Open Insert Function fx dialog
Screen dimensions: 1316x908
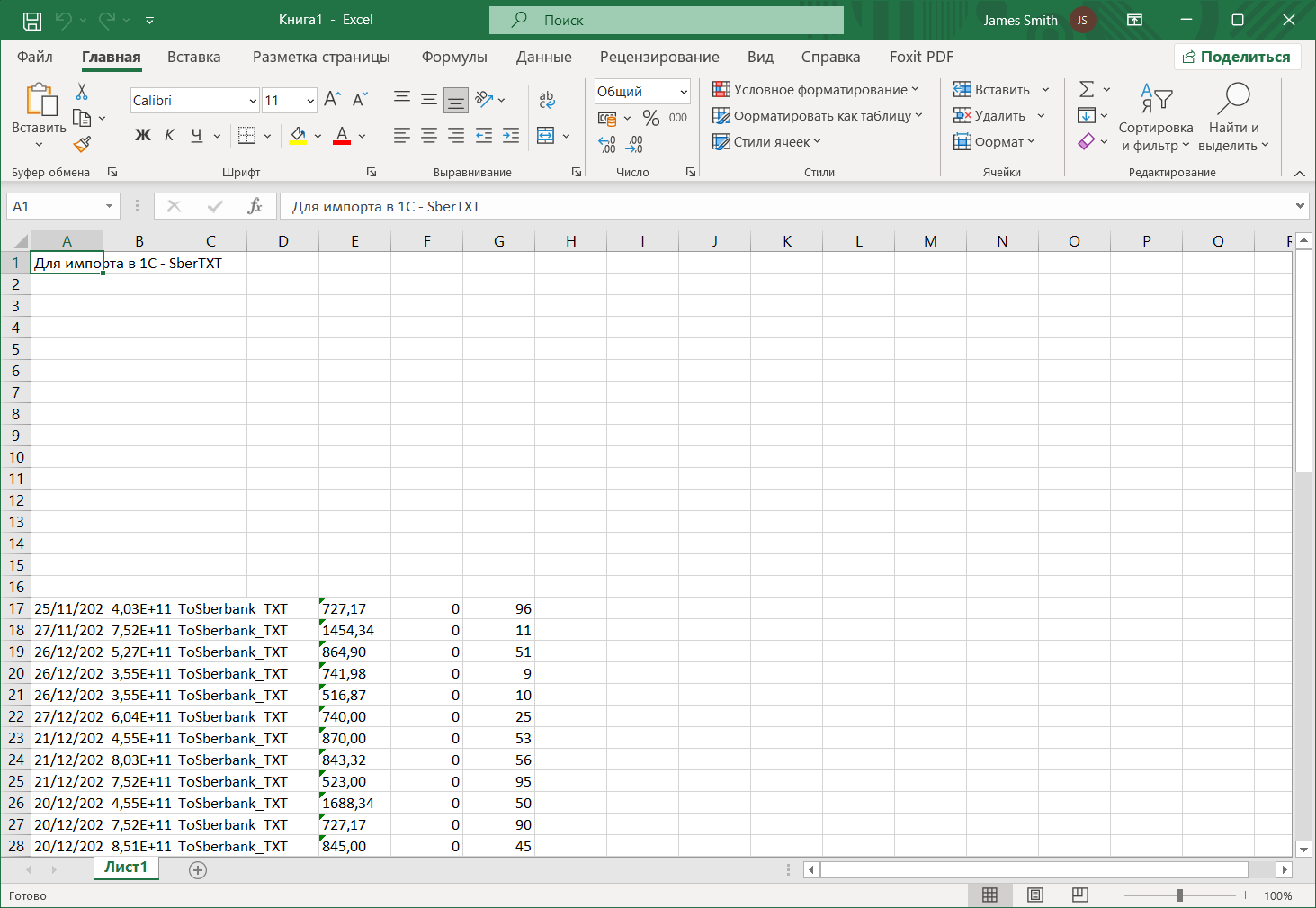(x=255, y=206)
